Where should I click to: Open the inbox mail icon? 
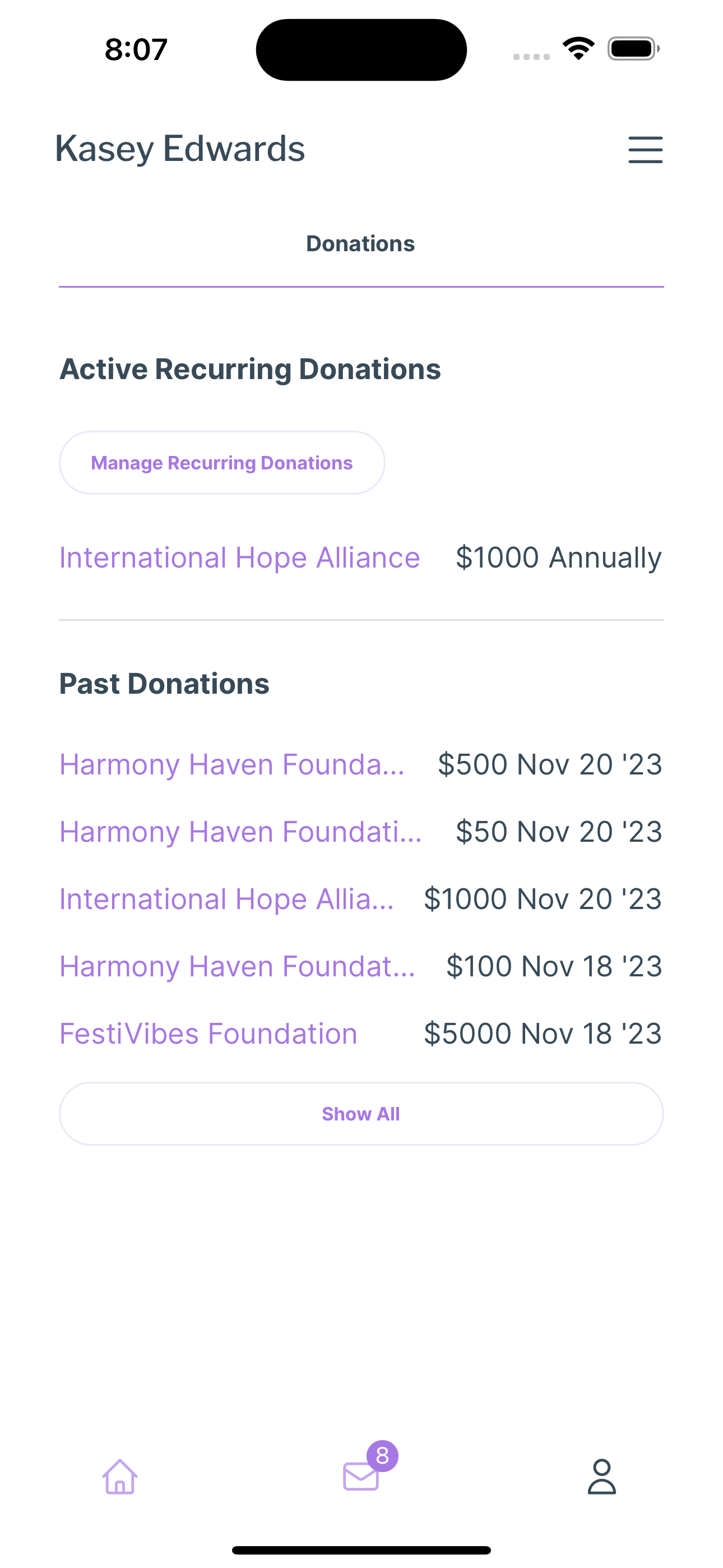pos(360,1477)
